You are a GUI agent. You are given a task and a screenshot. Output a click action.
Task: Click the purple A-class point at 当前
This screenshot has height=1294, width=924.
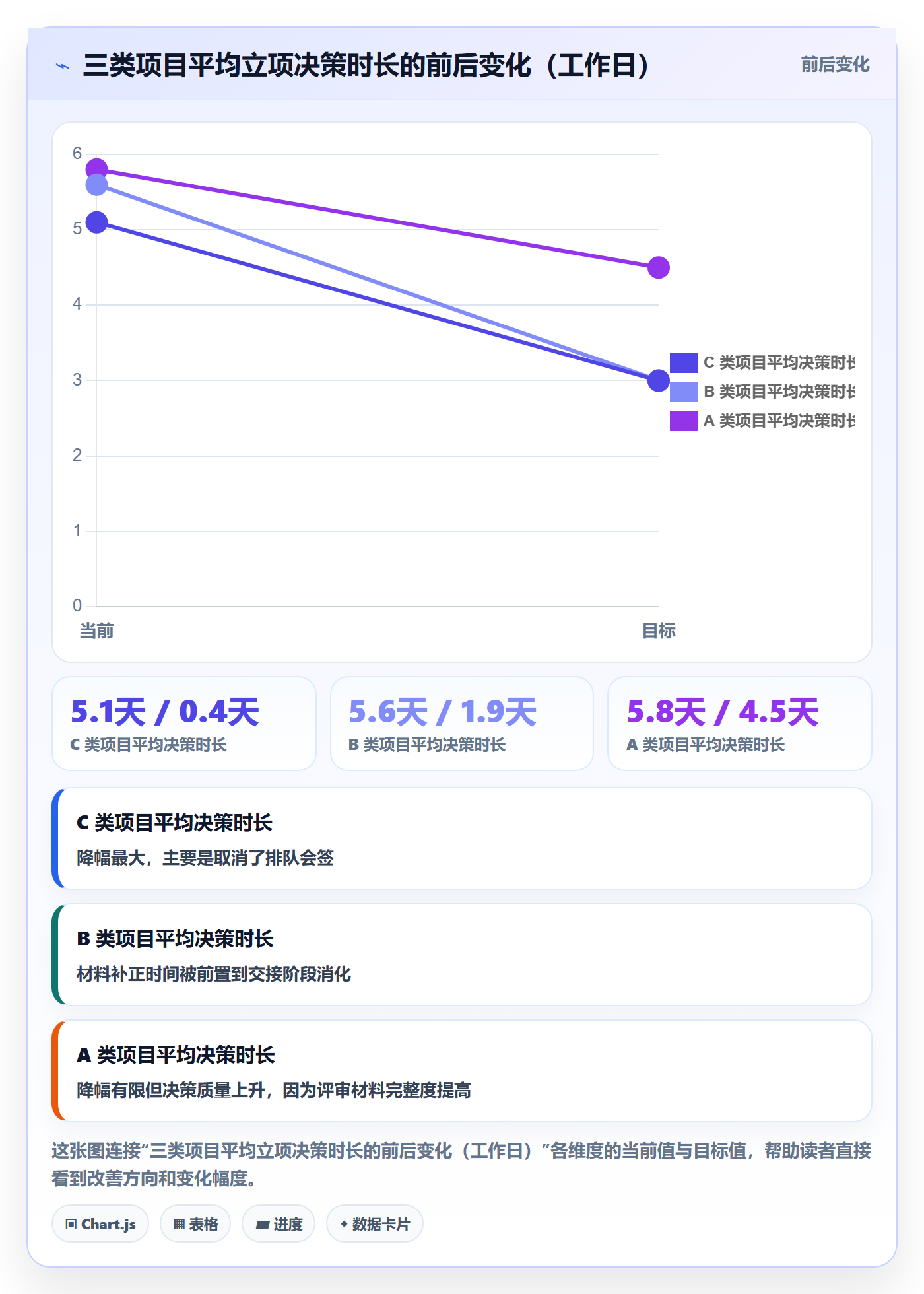[97, 170]
